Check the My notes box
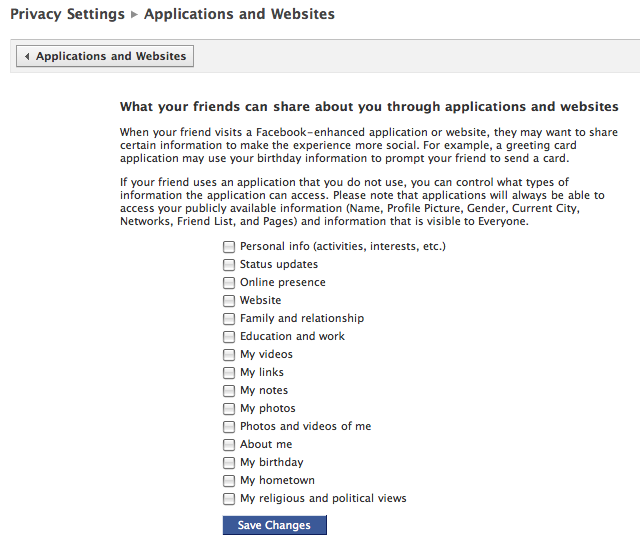The image size is (640, 545). click(x=229, y=391)
